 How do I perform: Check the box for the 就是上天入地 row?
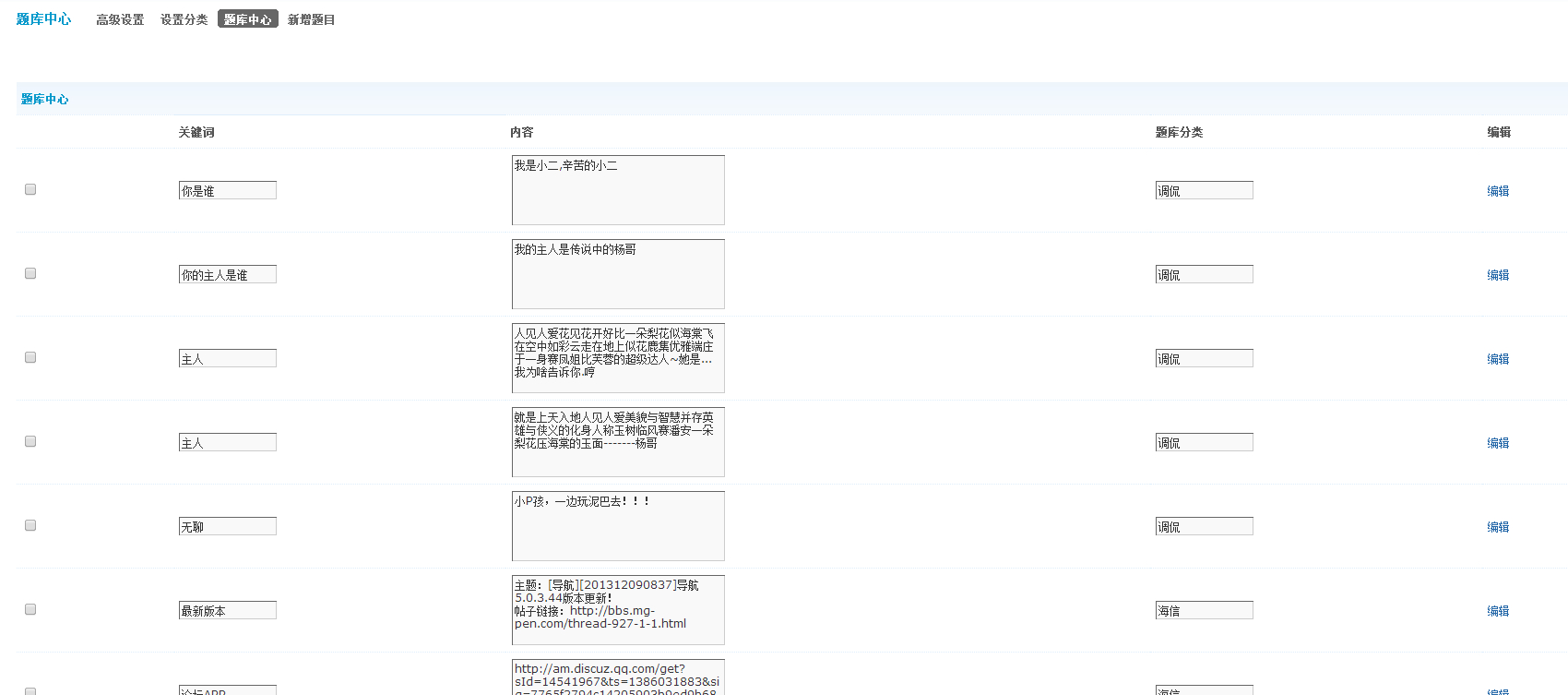point(30,441)
